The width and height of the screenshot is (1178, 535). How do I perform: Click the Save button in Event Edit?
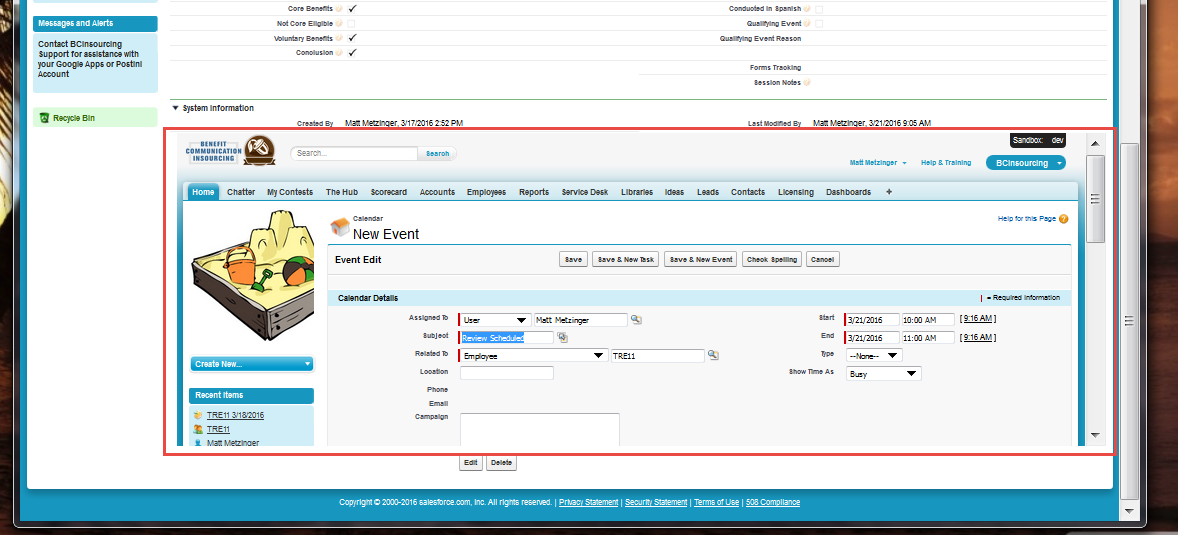(573, 259)
